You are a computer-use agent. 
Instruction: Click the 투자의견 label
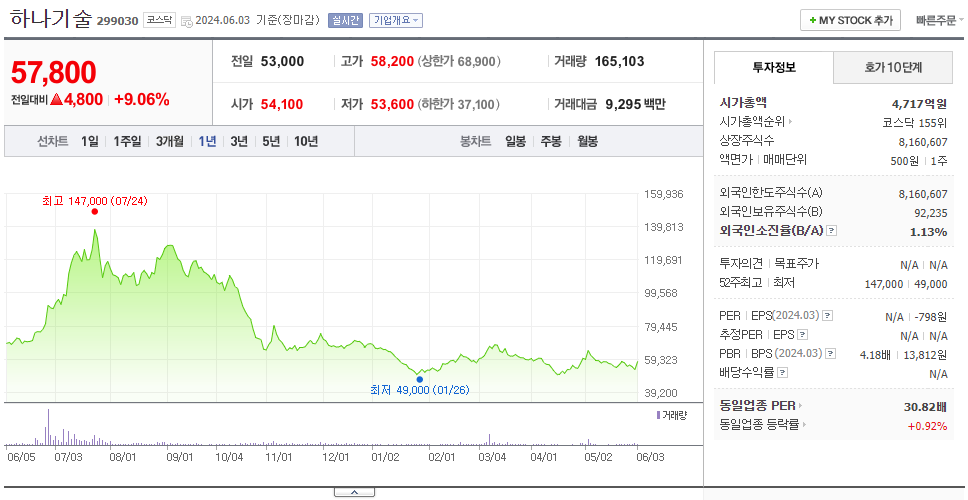(x=741, y=264)
